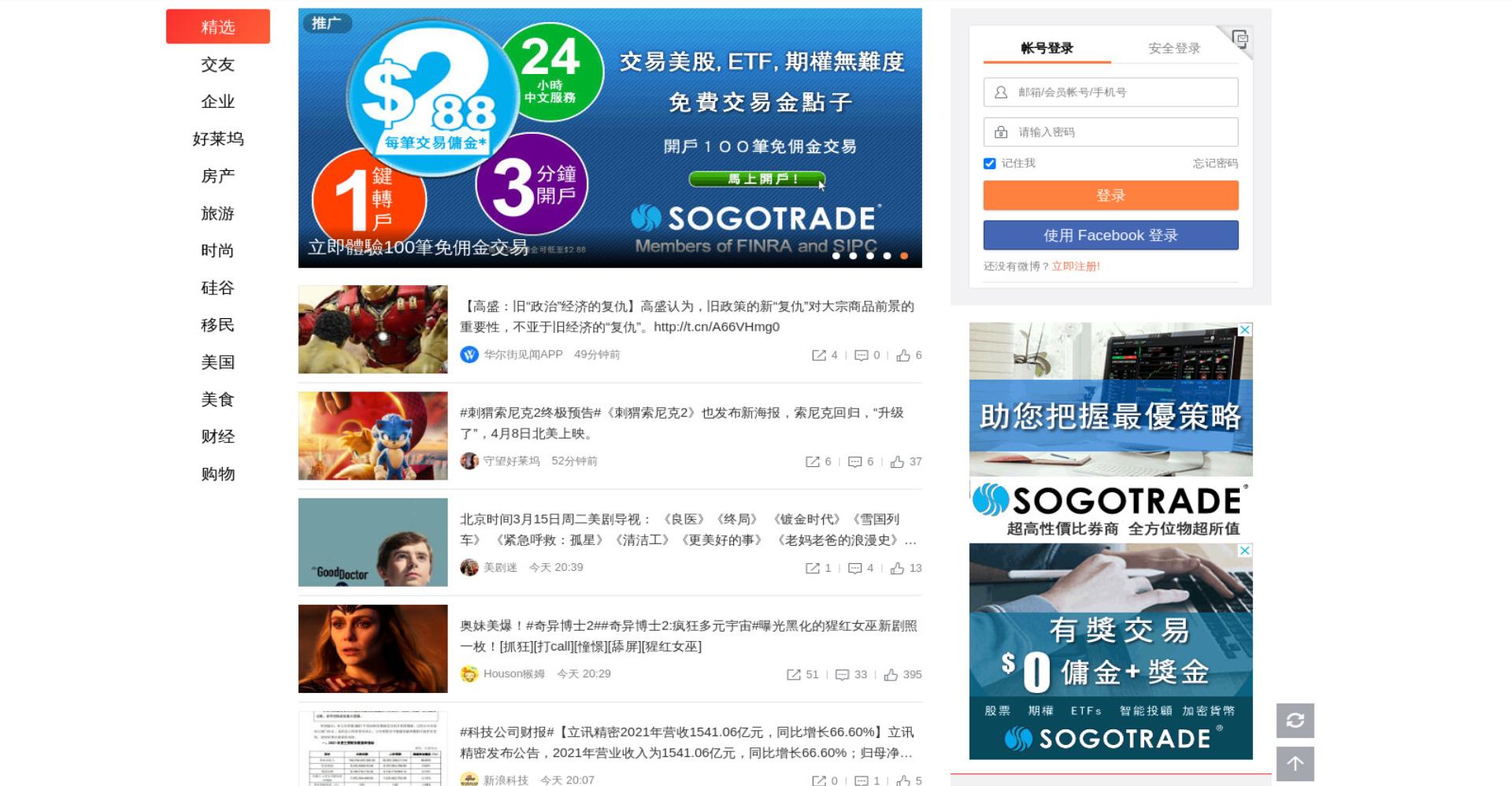
Task: Toggle the 记住我 checkbox
Action: point(990,164)
